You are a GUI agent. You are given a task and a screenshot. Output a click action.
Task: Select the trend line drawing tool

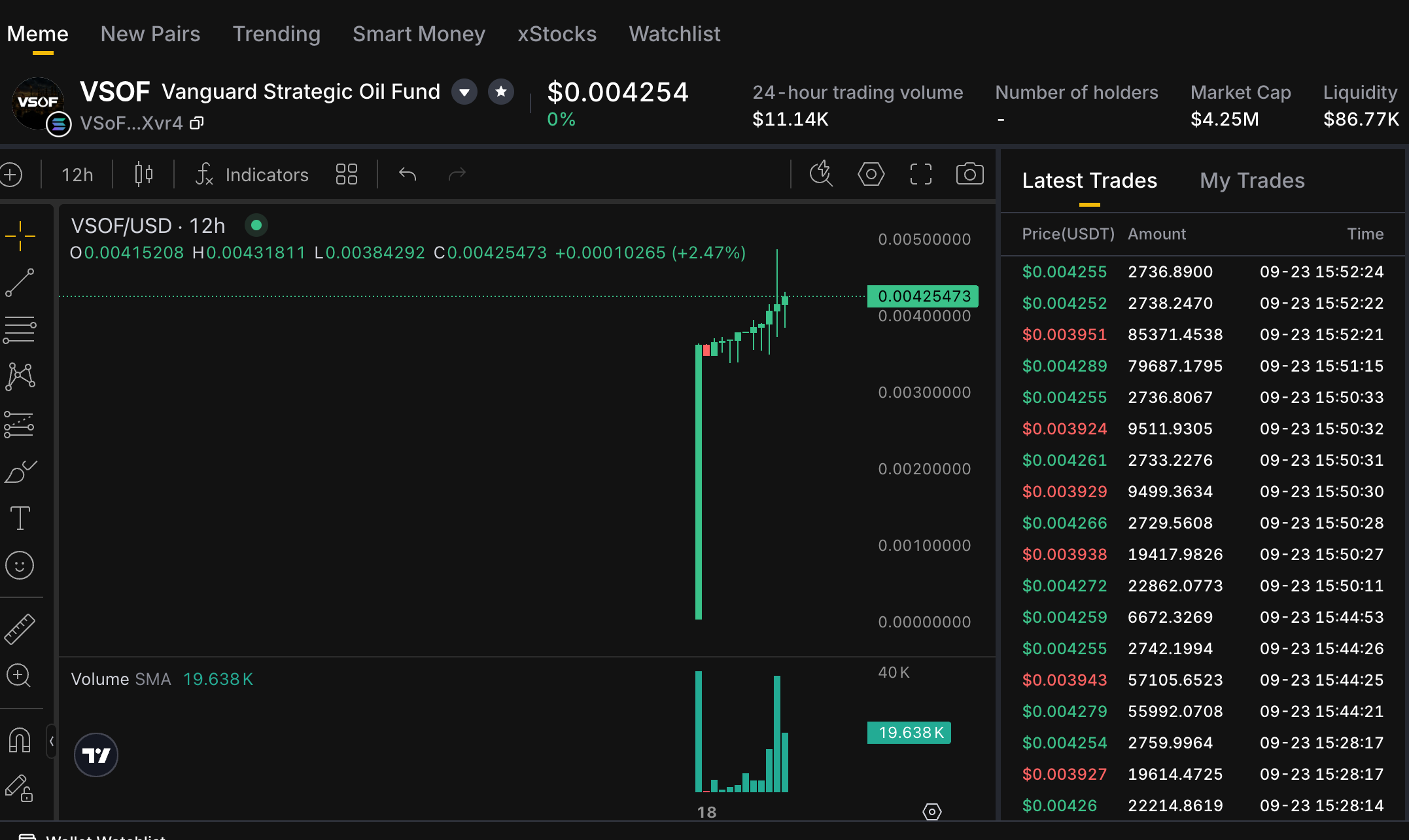pos(20,283)
